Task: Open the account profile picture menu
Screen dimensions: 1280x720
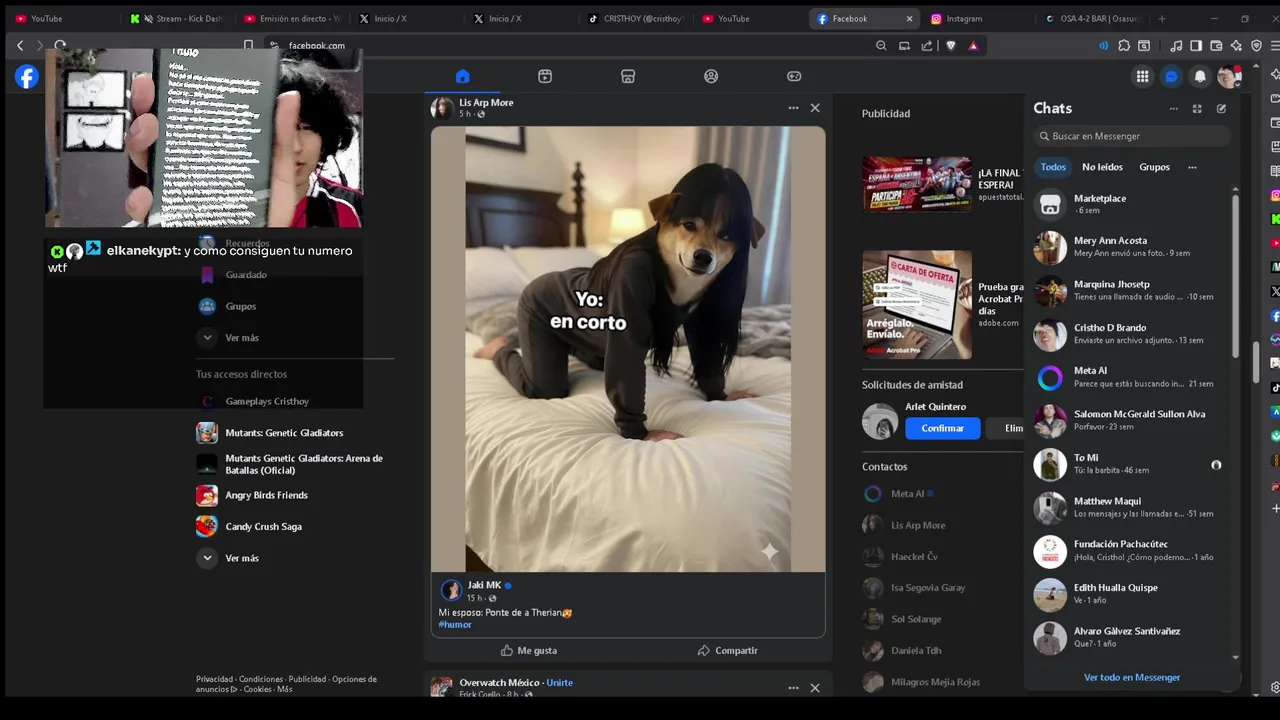Action: point(1229,77)
